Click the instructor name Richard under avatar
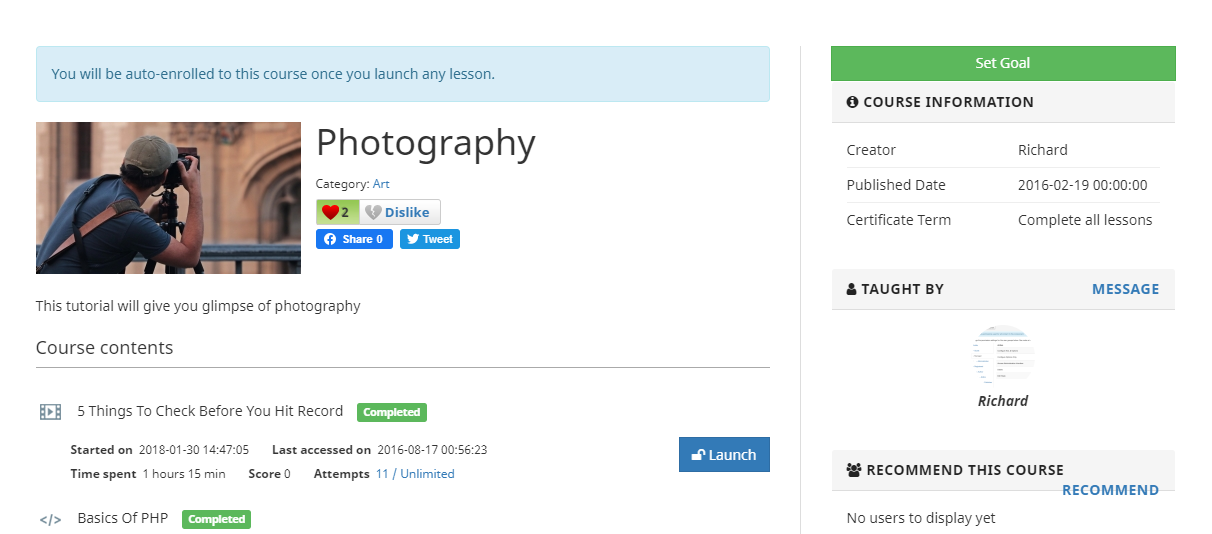This screenshot has height=534, width=1212. tap(1003, 401)
